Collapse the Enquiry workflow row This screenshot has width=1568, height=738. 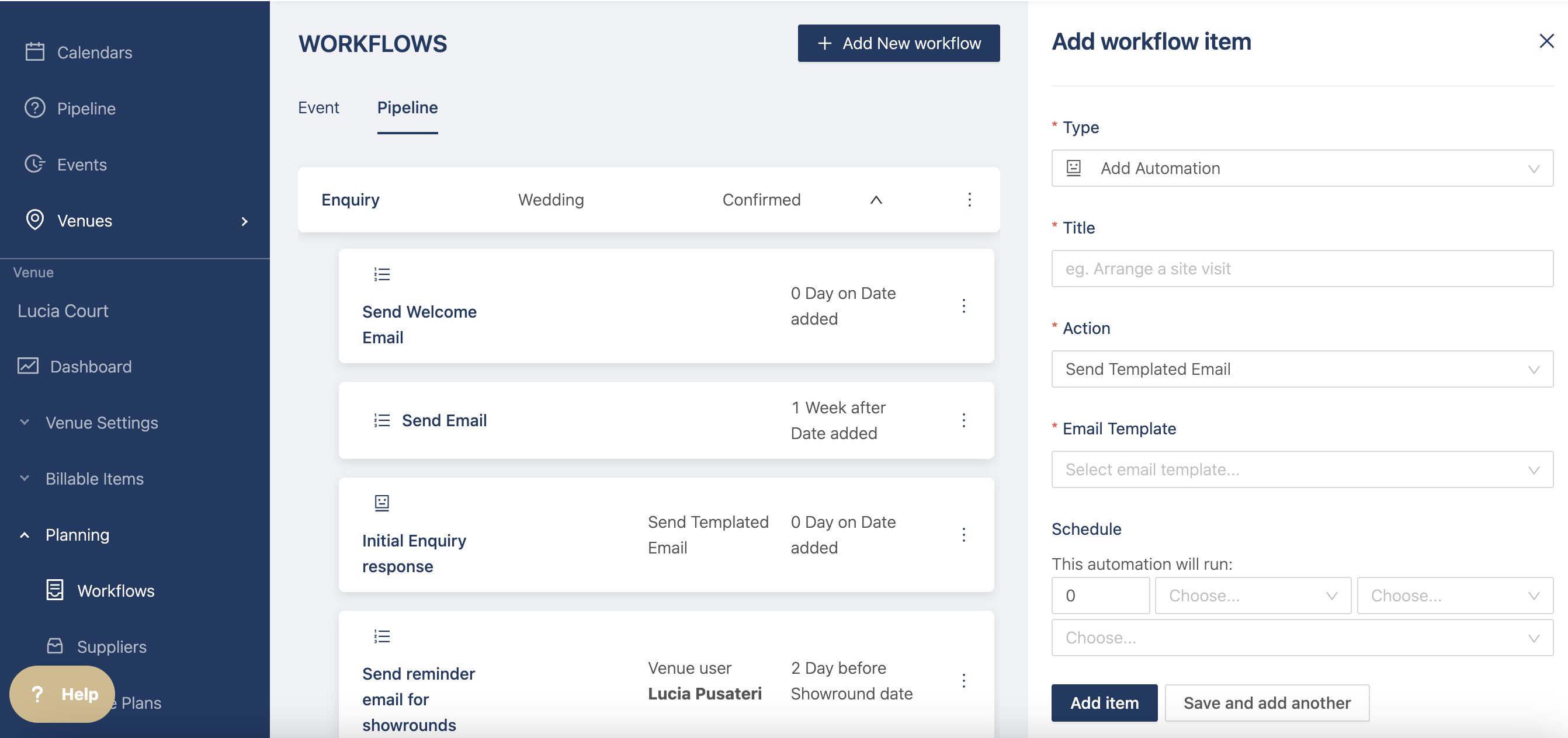[x=876, y=200]
